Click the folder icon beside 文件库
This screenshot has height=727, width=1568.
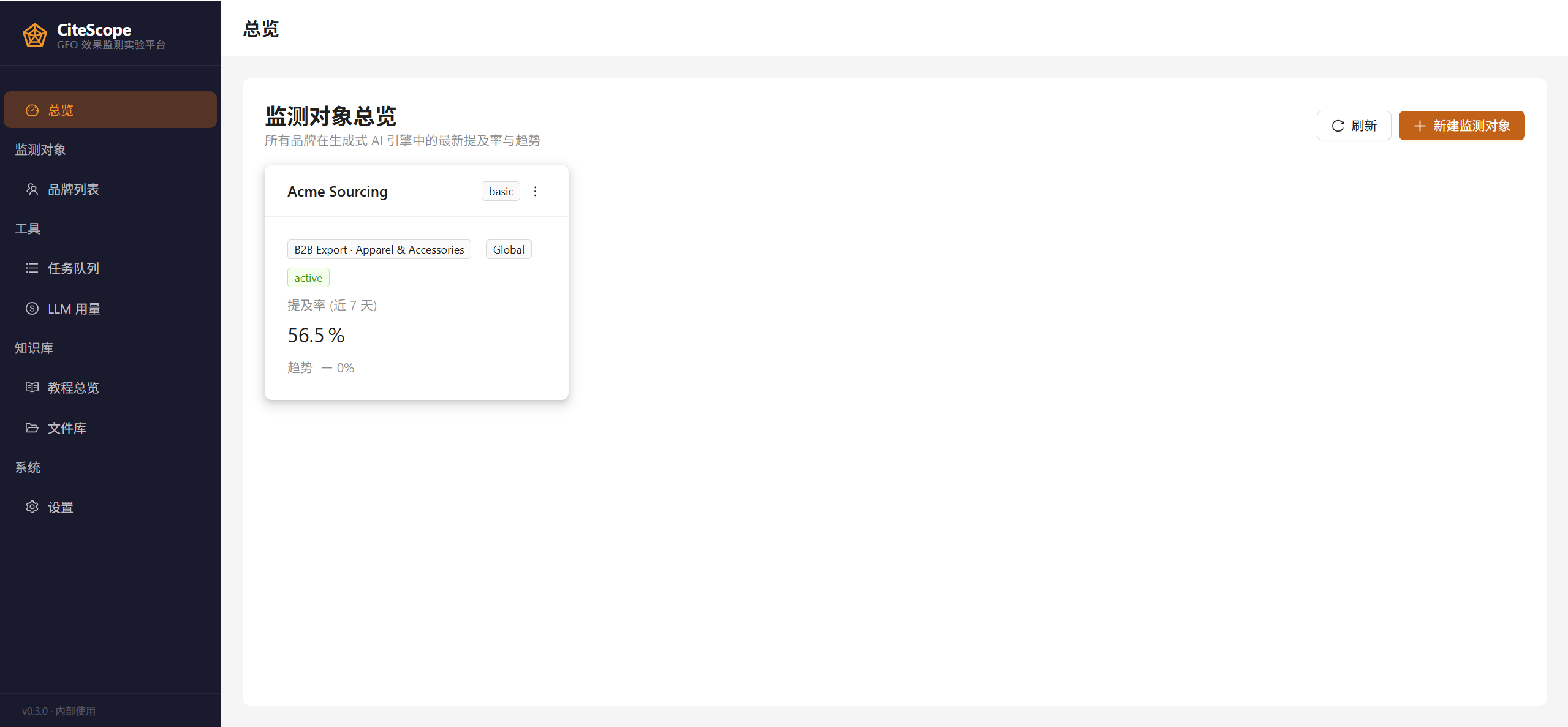point(32,428)
